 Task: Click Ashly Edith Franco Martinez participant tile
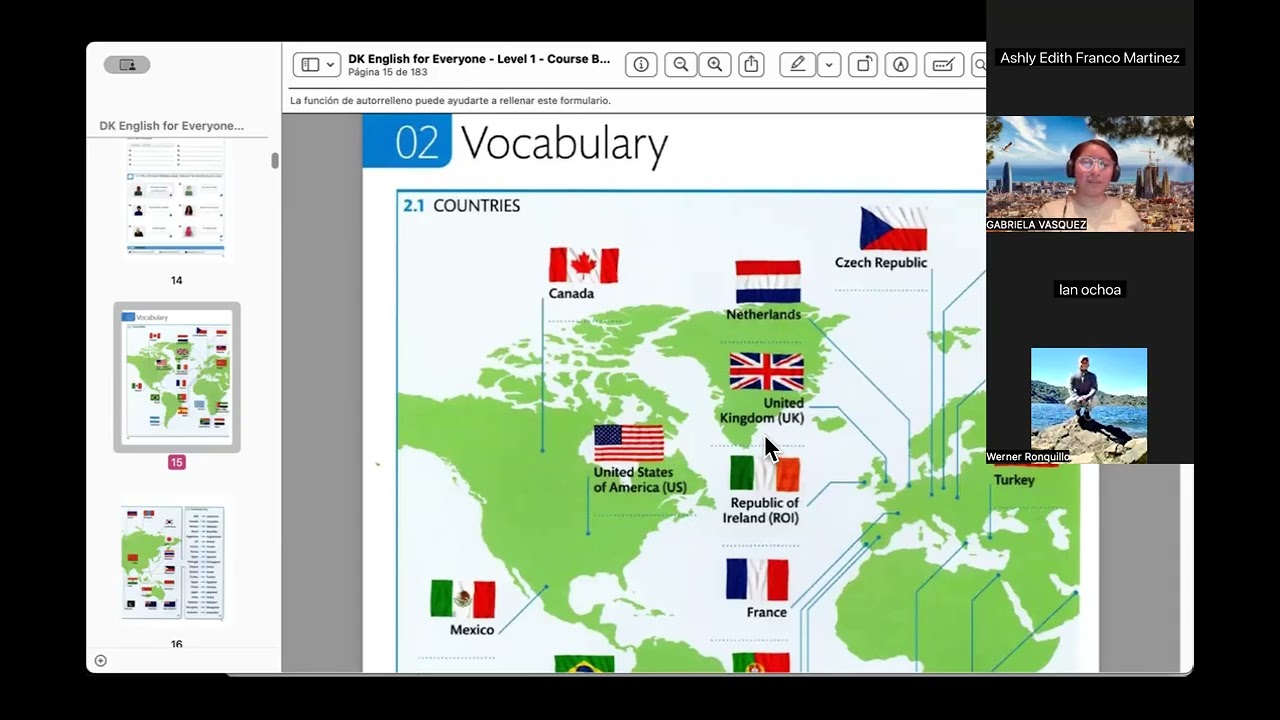click(1090, 58)
